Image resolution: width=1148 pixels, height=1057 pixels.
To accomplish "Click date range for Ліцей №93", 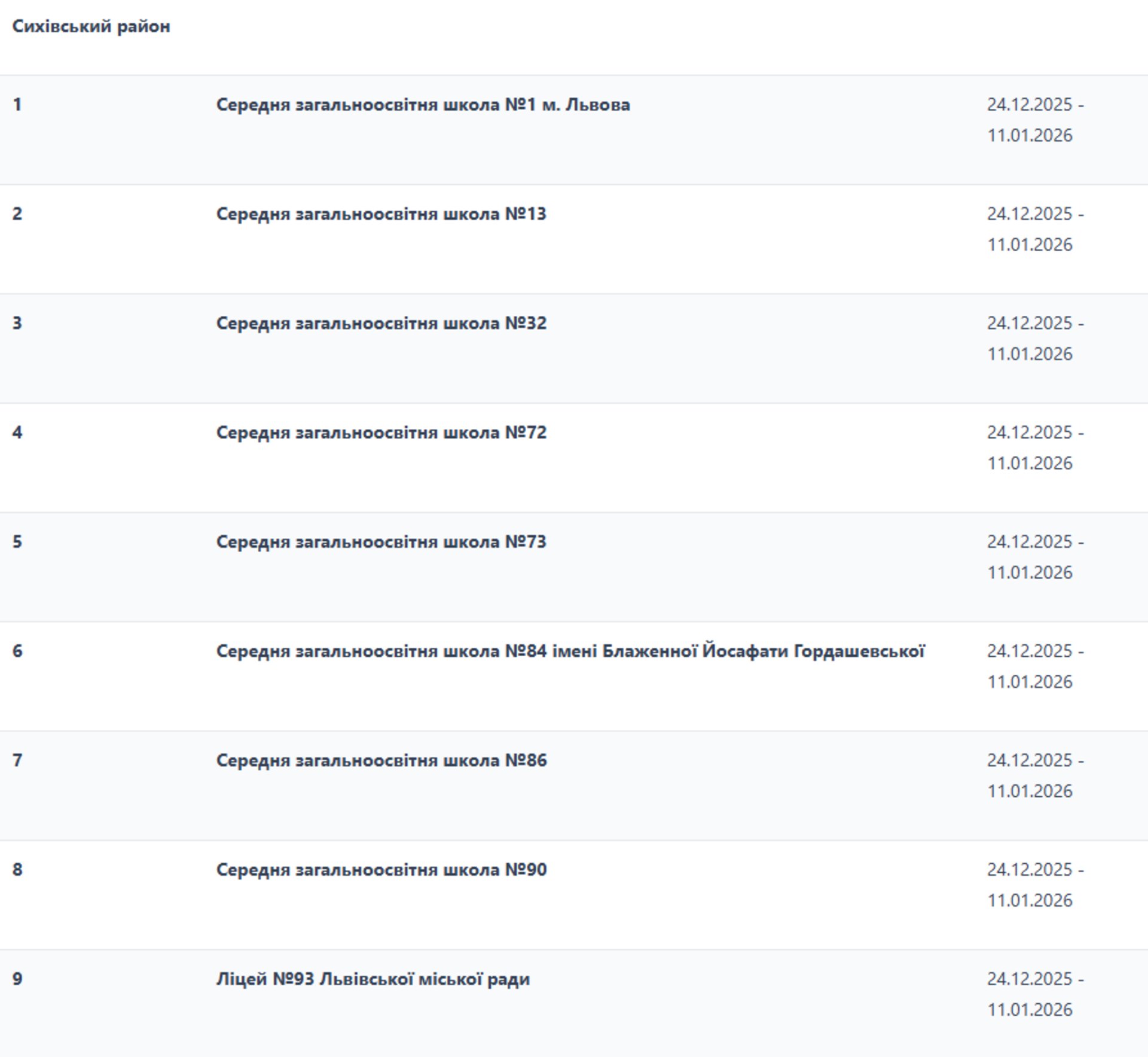I will click(x=1034, y=994).
